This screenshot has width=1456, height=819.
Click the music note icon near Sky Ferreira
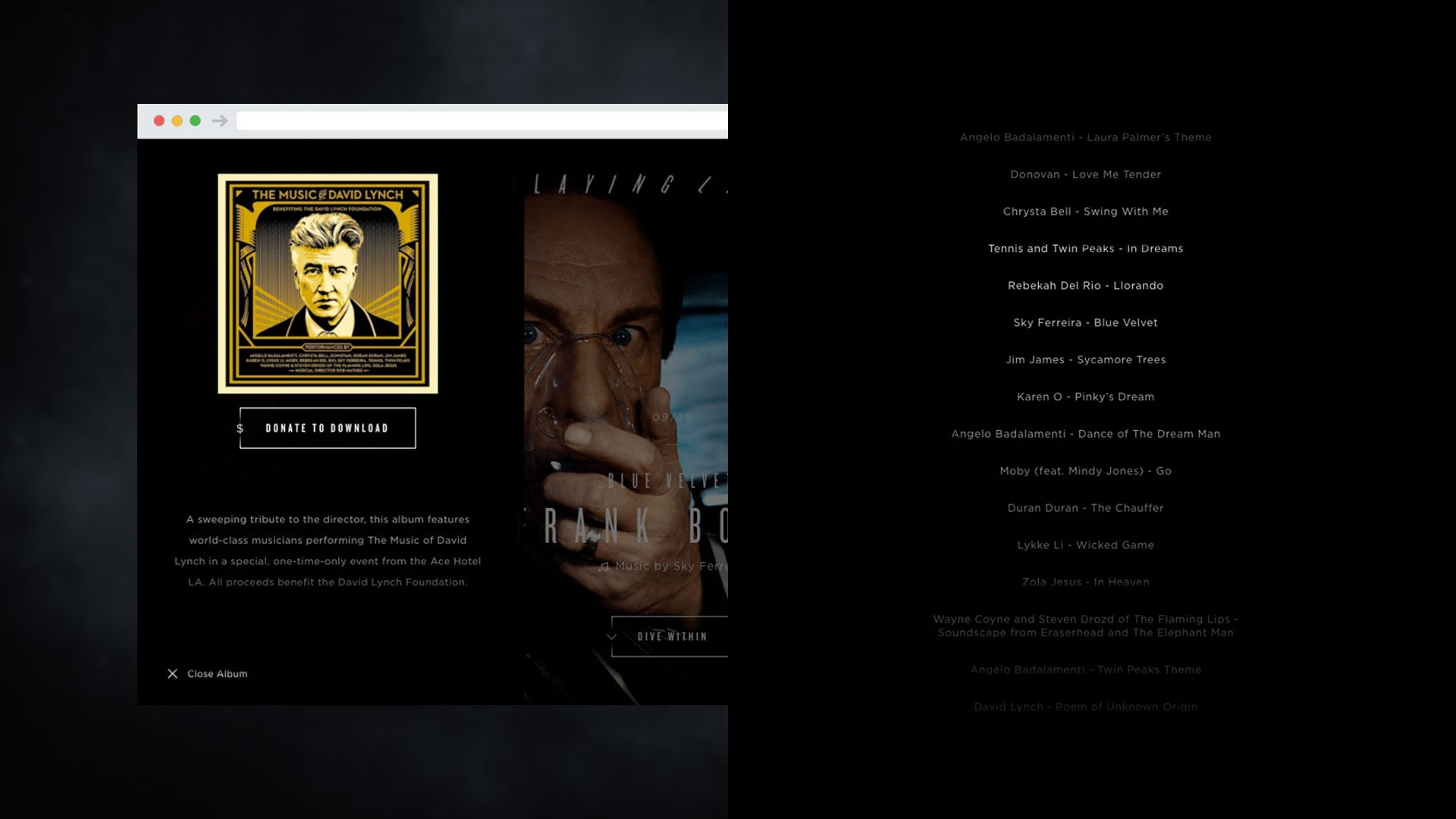(x=604, y=566)
